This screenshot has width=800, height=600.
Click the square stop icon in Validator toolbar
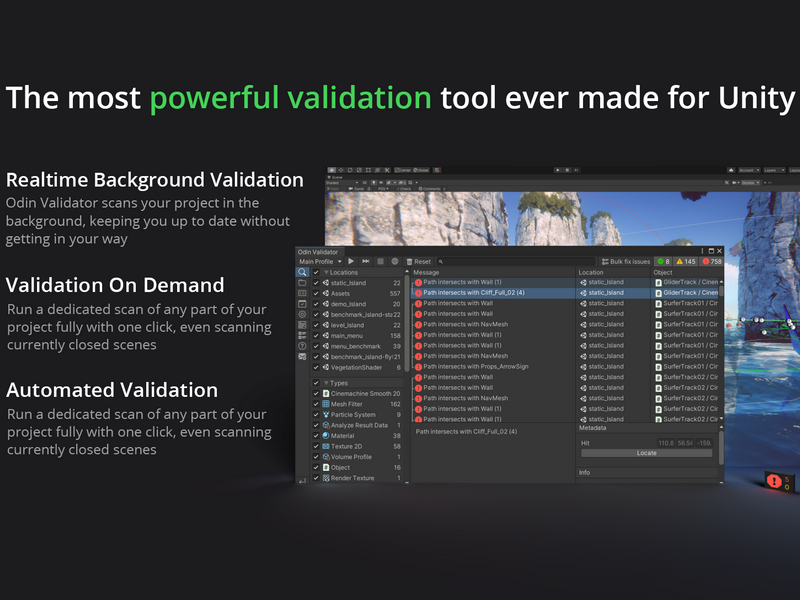pos(380,261)
